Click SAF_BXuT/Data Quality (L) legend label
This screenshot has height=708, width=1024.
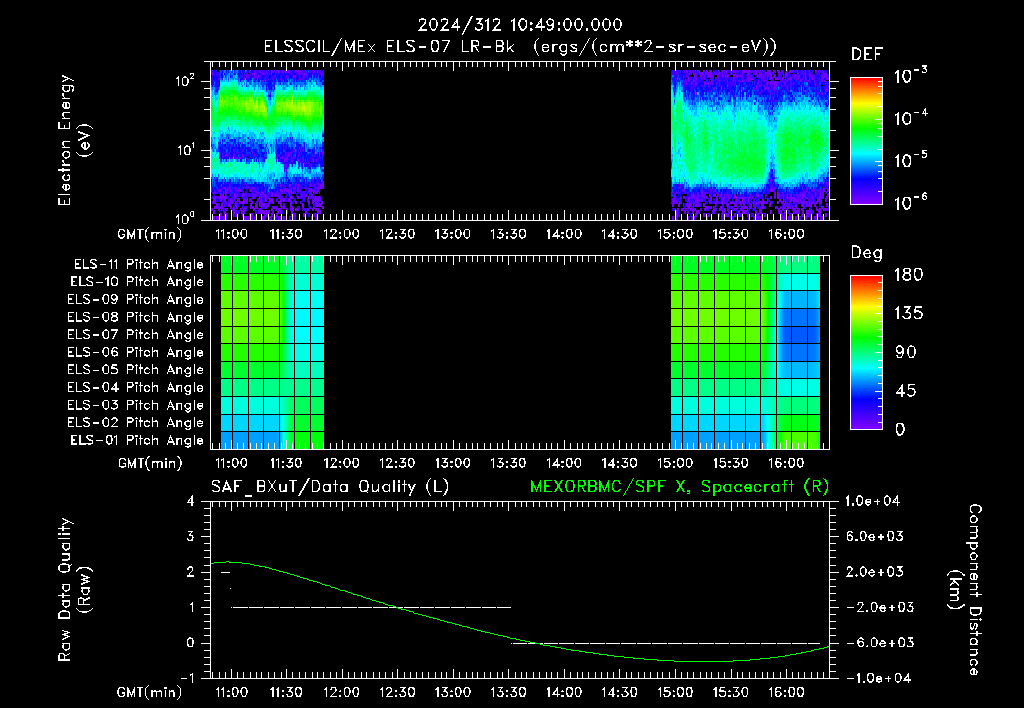click(330, 487)
